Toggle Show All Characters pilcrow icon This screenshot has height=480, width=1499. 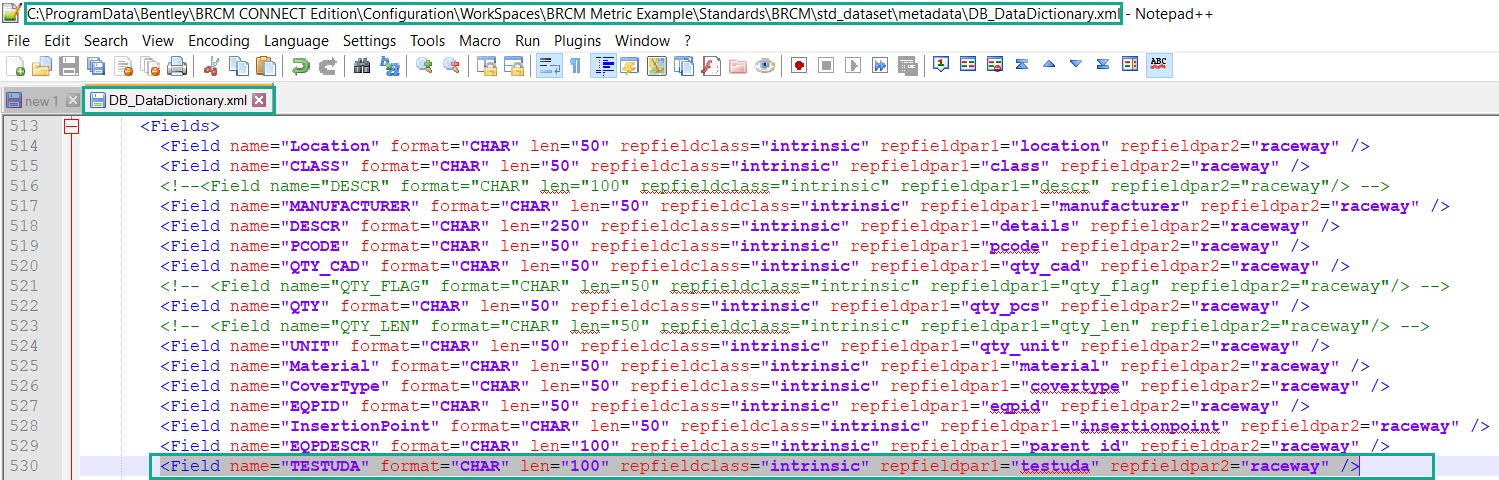pyautogui.click(x=576, y=66)
